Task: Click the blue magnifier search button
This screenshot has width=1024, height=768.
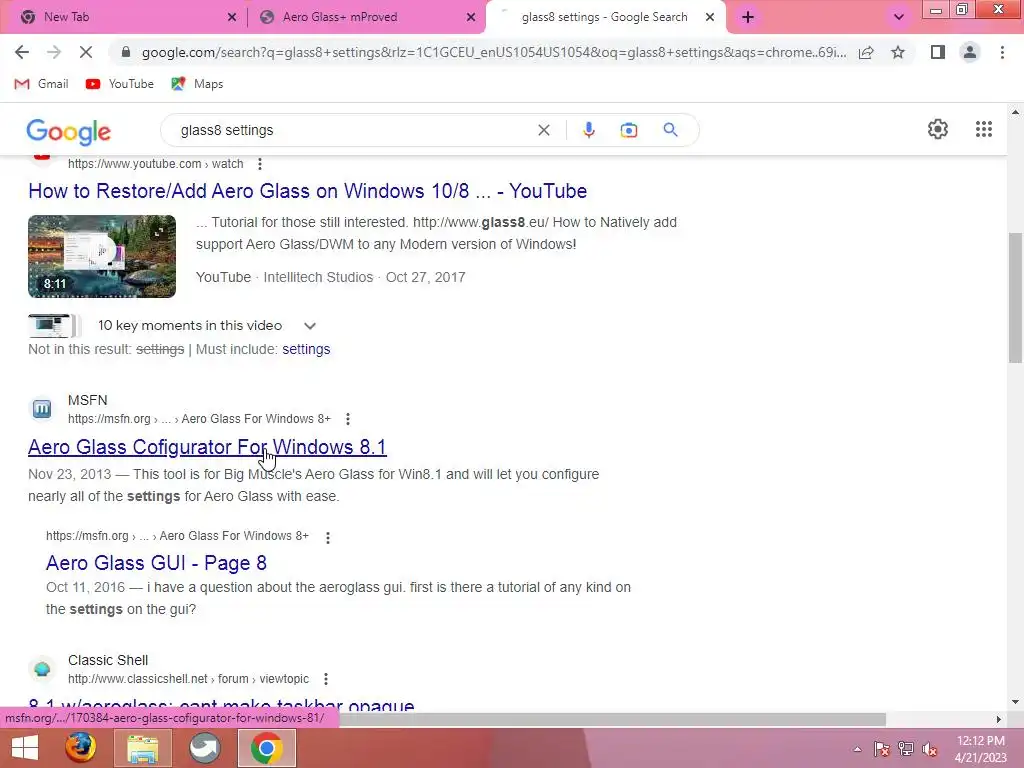Action: click(670, 130)
